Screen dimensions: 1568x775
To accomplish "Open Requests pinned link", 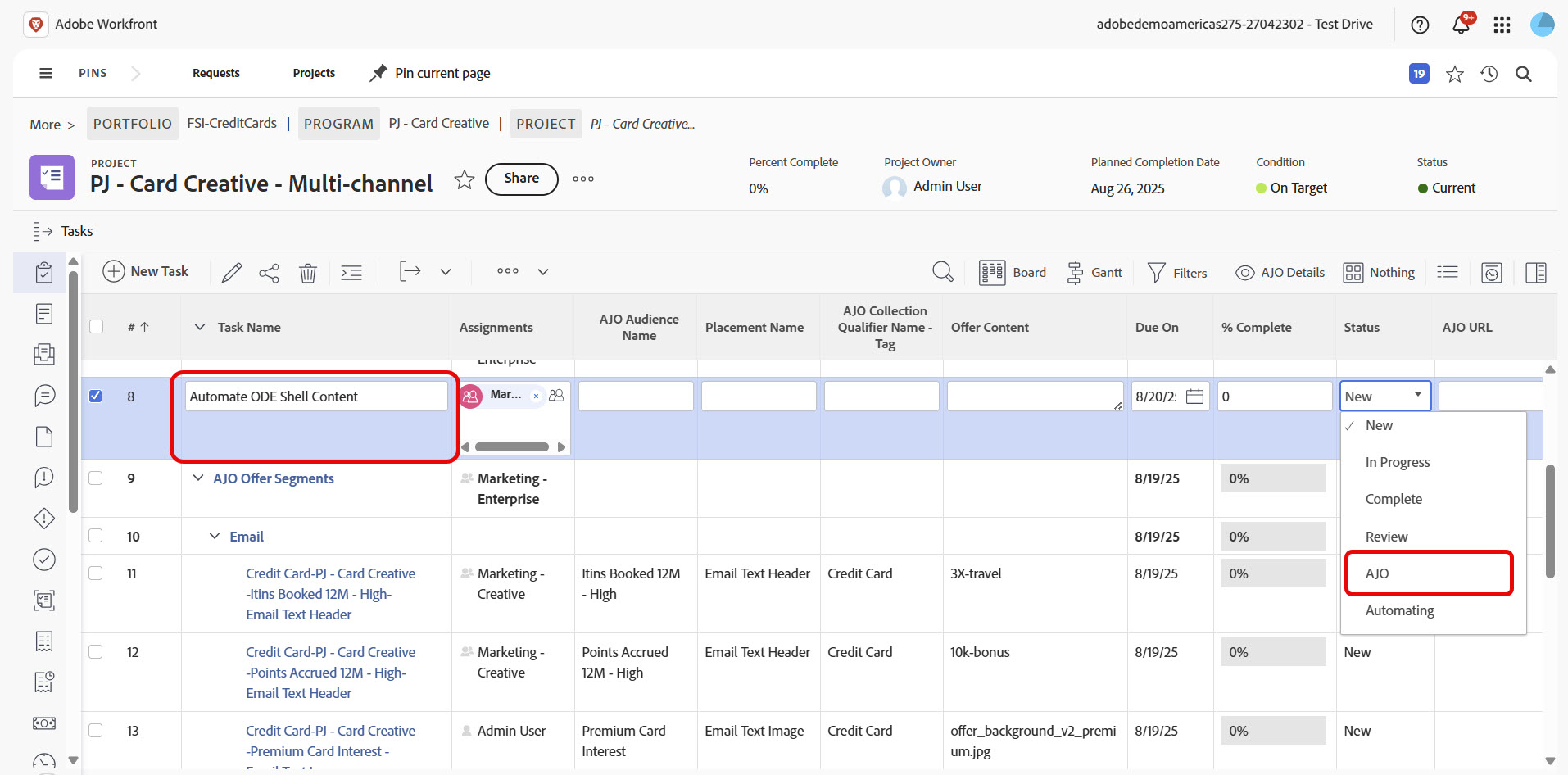I will pyautogui.click(x=216, y=73).
